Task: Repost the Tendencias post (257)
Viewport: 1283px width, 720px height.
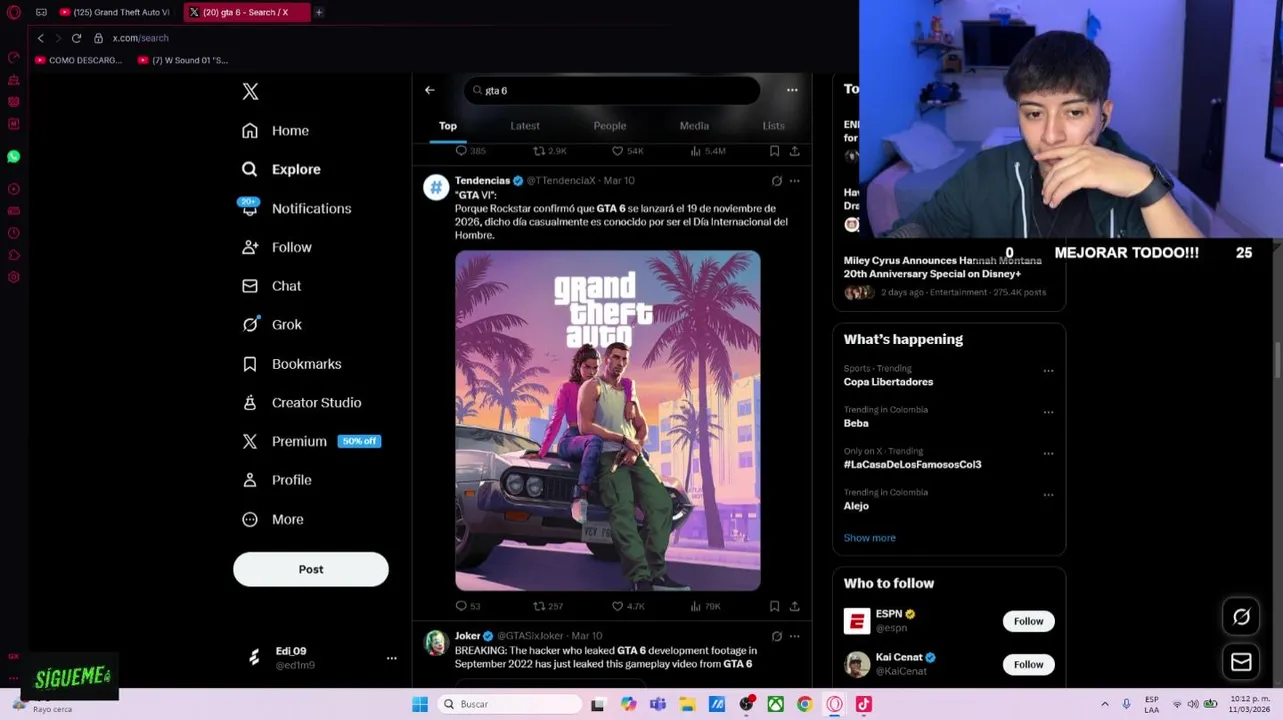Action: (548, 606)
